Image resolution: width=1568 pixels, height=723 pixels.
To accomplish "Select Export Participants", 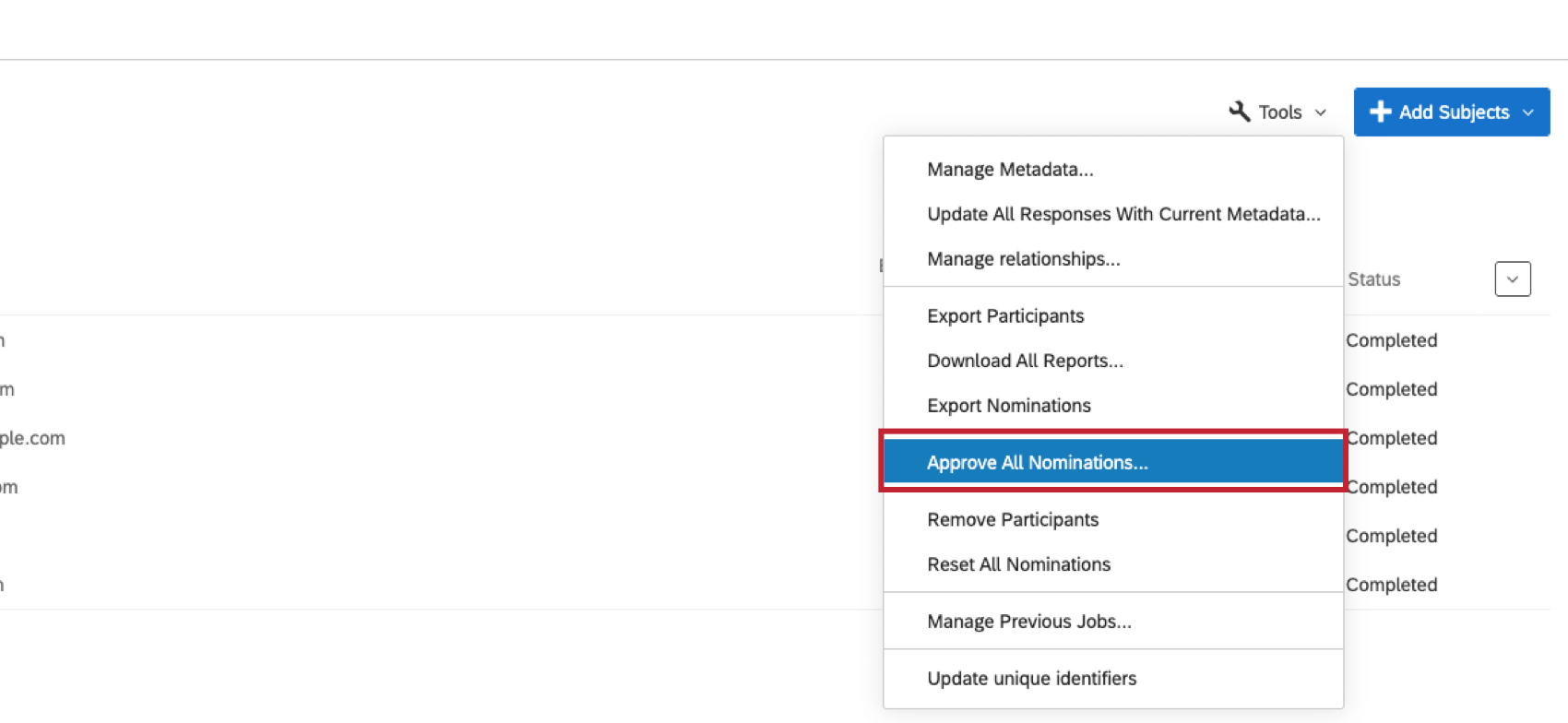I will point(1005,316).
